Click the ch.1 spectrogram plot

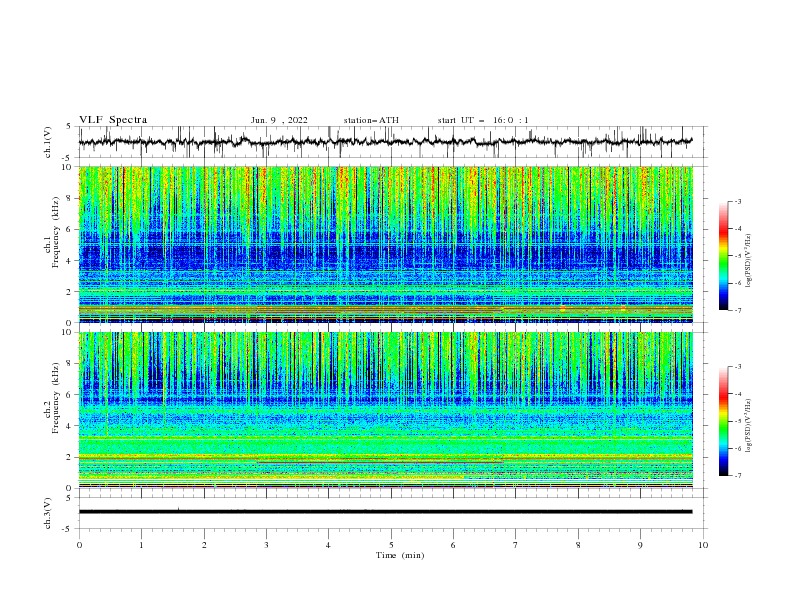click(385, 244)
